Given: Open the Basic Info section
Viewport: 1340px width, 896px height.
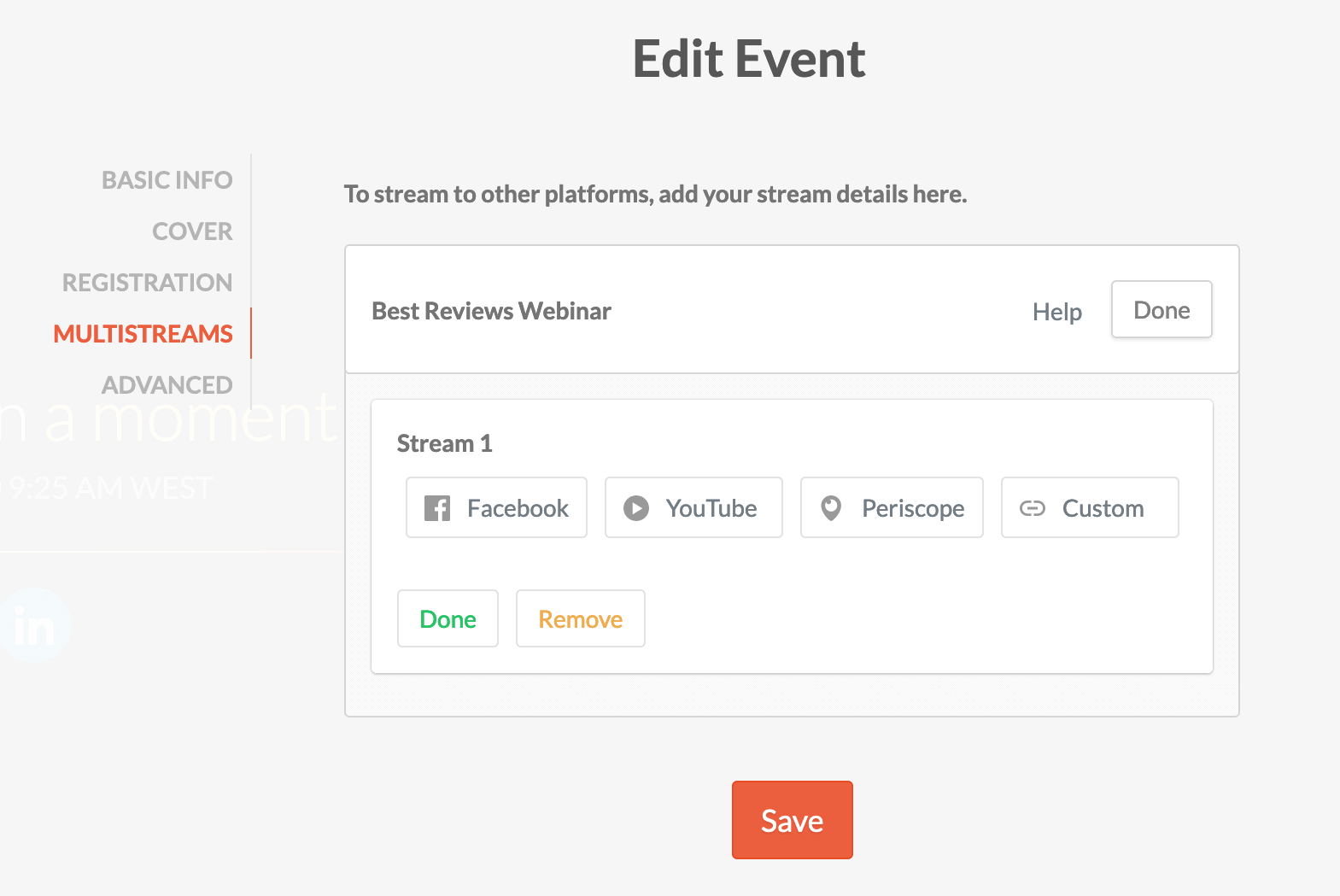Looking at the screenshot, I should (167, 180).
